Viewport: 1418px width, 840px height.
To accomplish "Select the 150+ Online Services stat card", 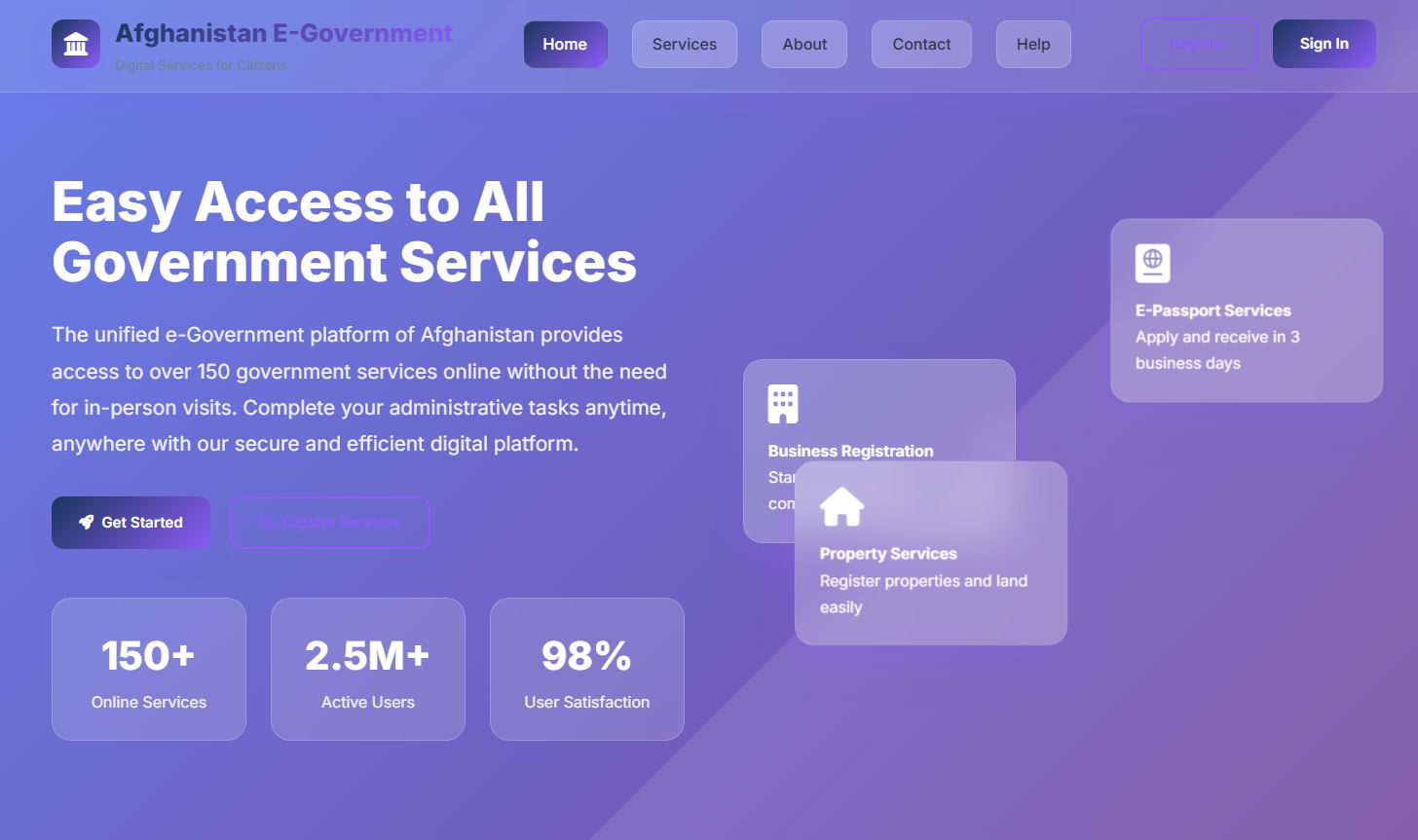I will pyautogui.click(x=148, y=669).
